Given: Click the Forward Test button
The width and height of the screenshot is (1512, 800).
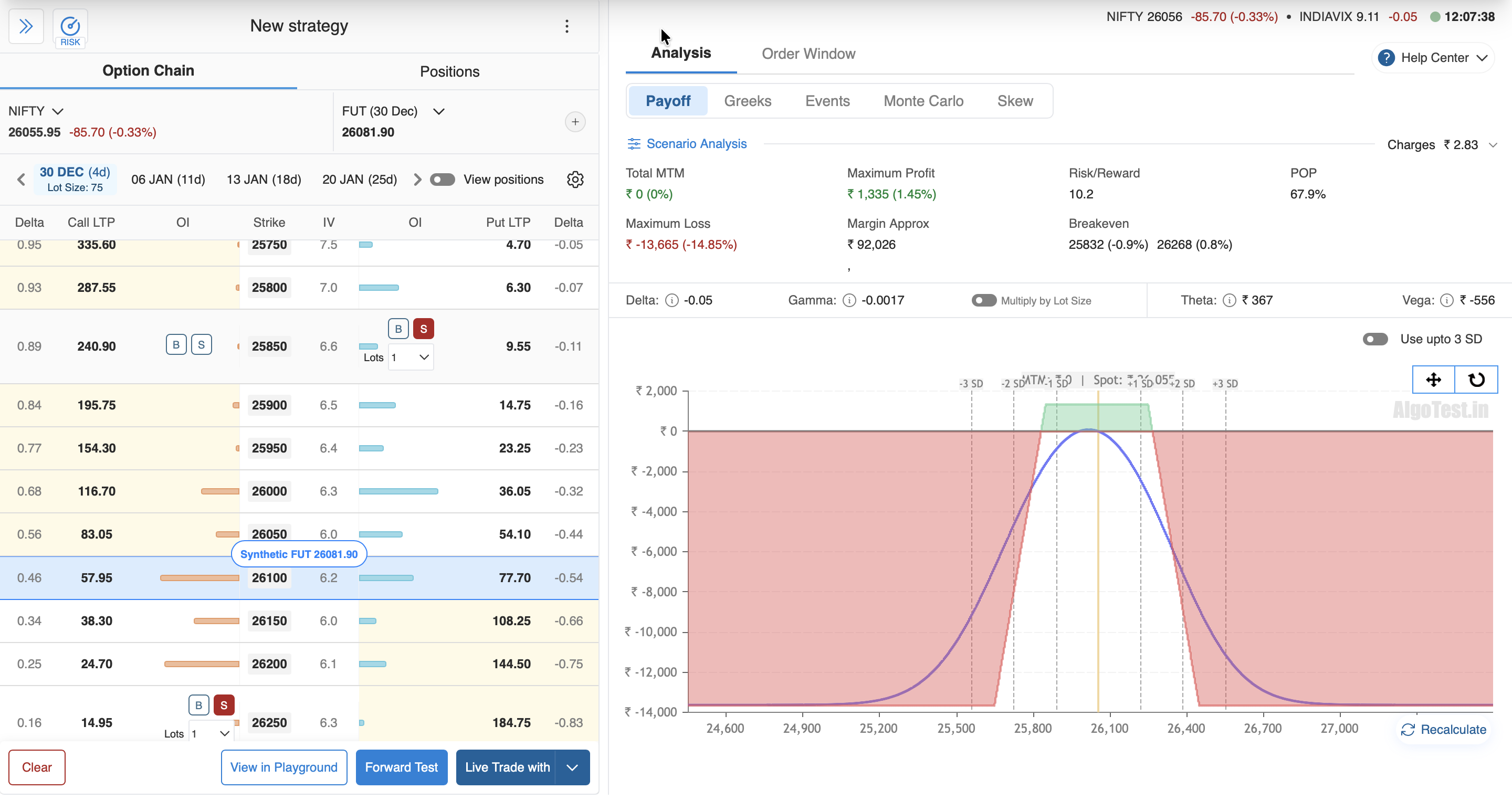Looking at the screenshot, I should point(402,767).
